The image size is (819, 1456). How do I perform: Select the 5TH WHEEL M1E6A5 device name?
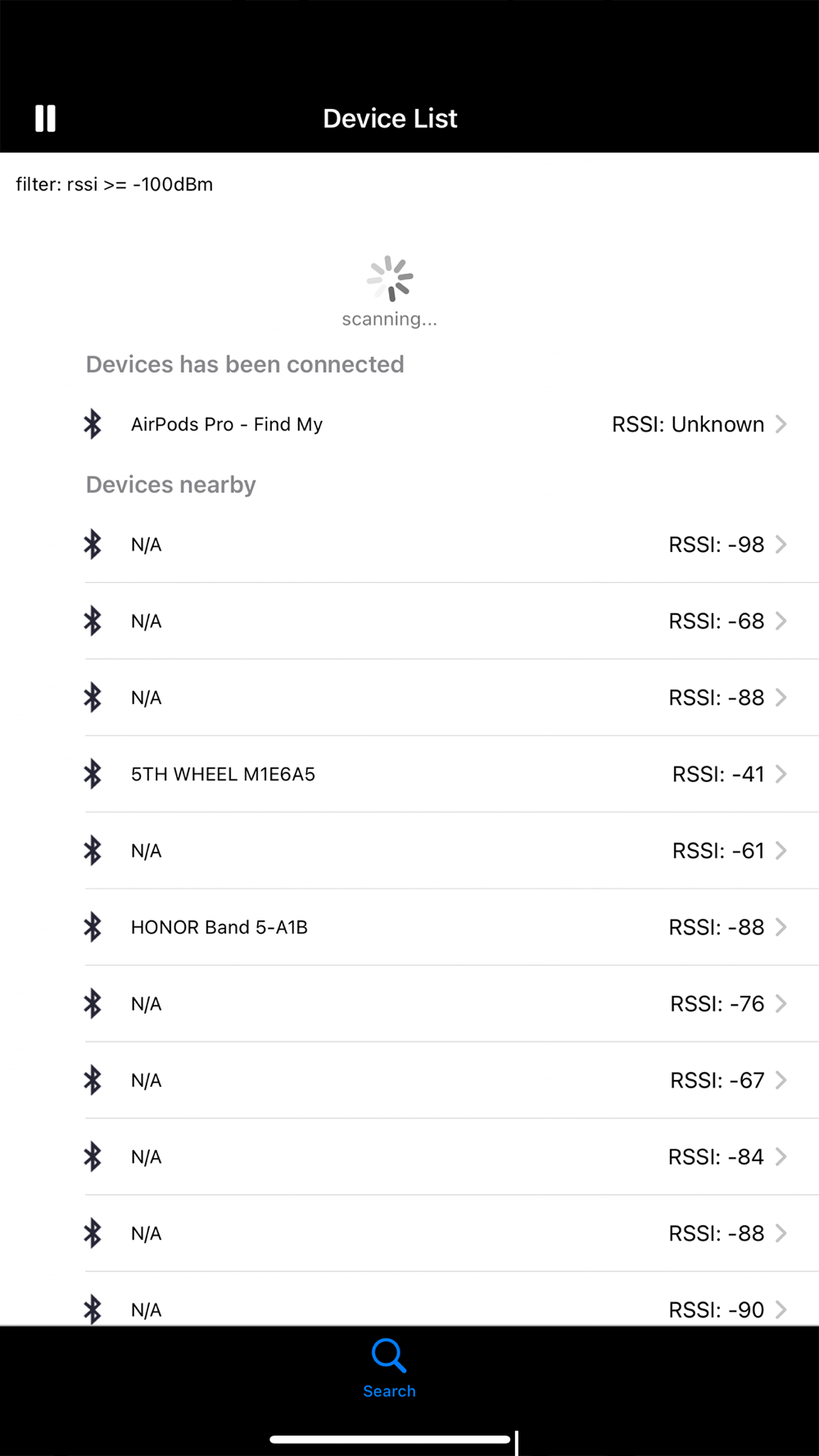pos(223,774)
